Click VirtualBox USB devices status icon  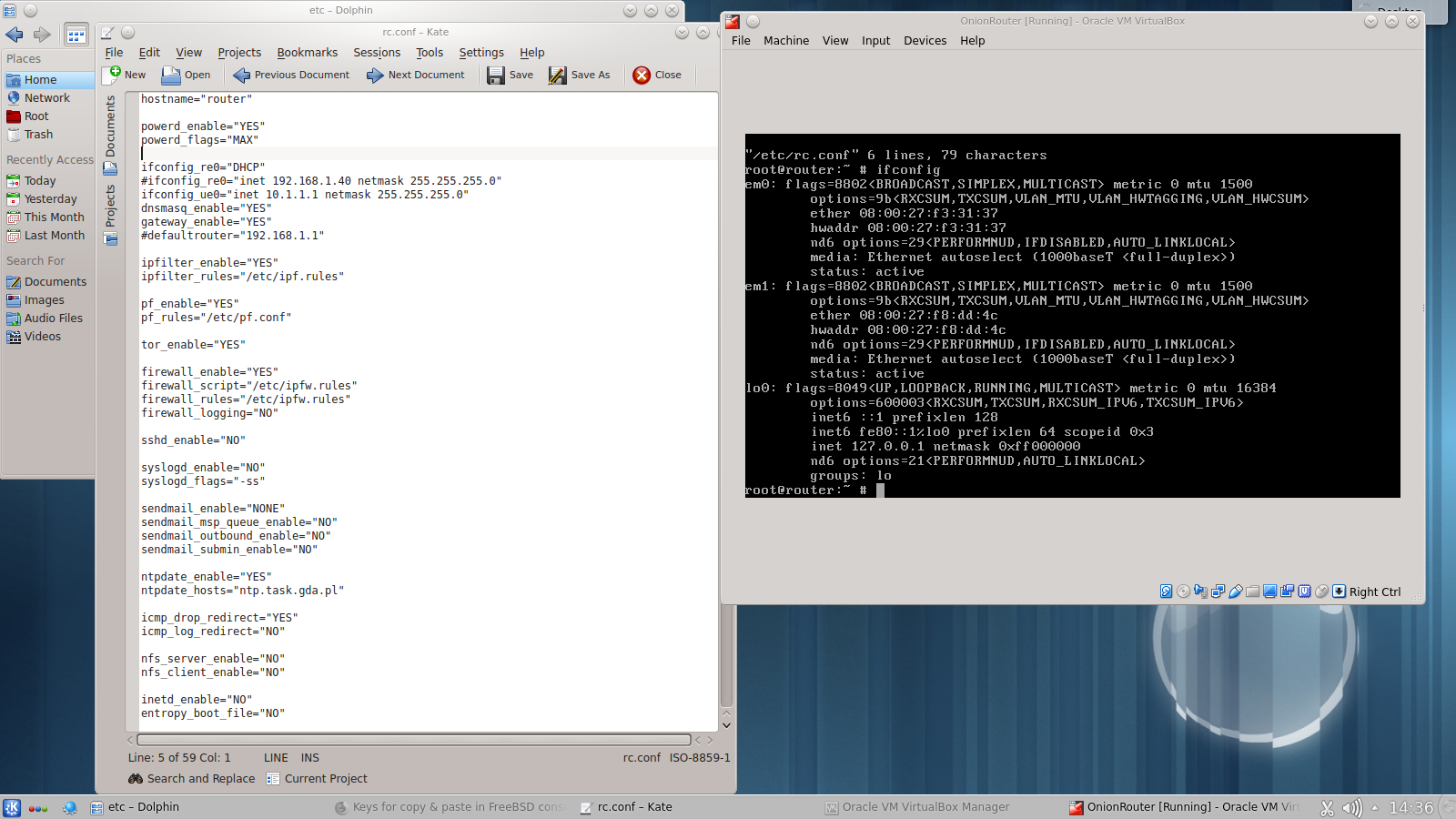tap(1235, 591)
